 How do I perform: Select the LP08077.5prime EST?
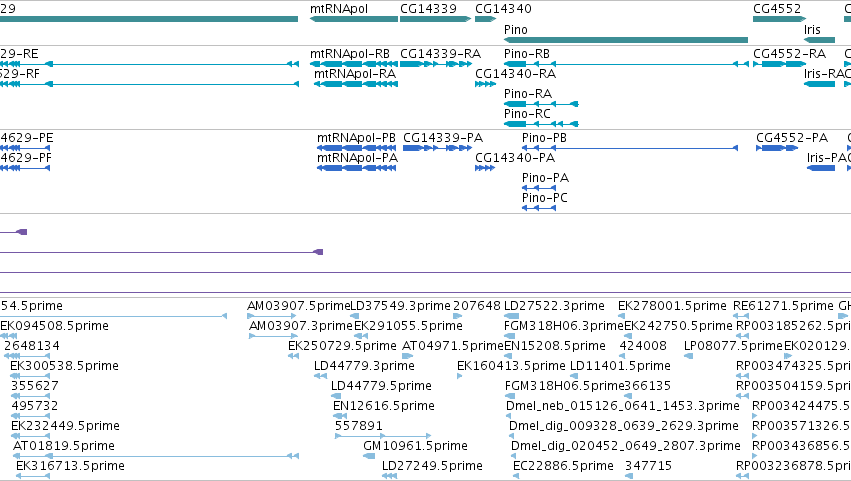(x=688, y=356)
